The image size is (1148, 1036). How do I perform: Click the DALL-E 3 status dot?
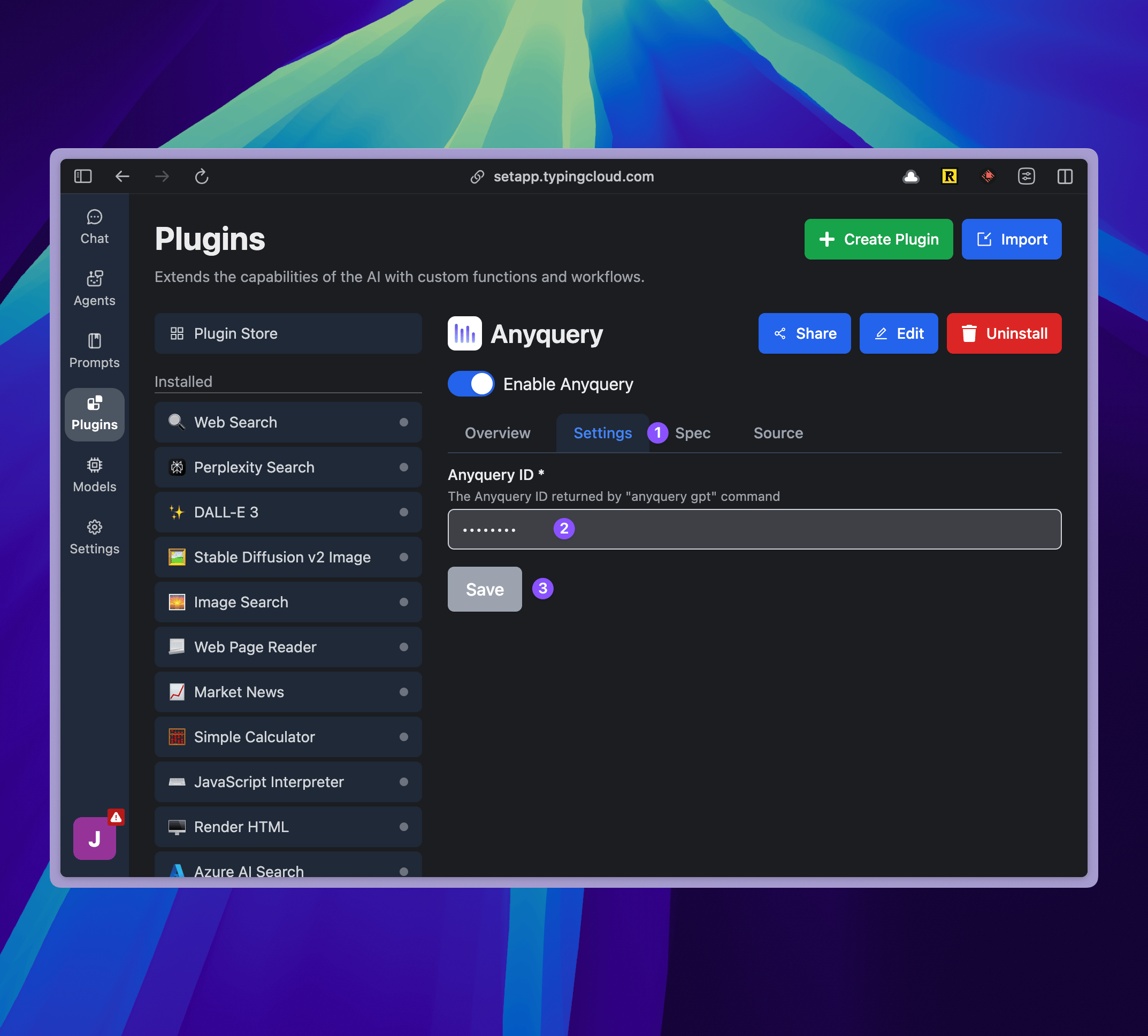pyautogui.click(x=404, y=512)
